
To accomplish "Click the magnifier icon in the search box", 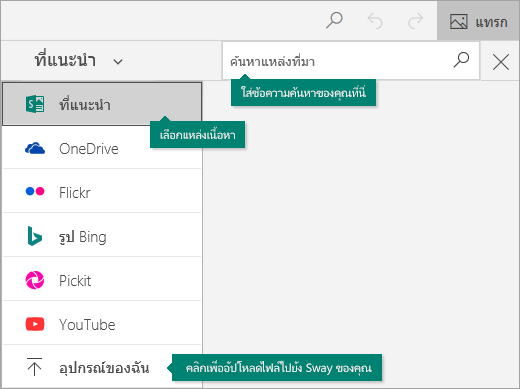I will coord(461,60).
